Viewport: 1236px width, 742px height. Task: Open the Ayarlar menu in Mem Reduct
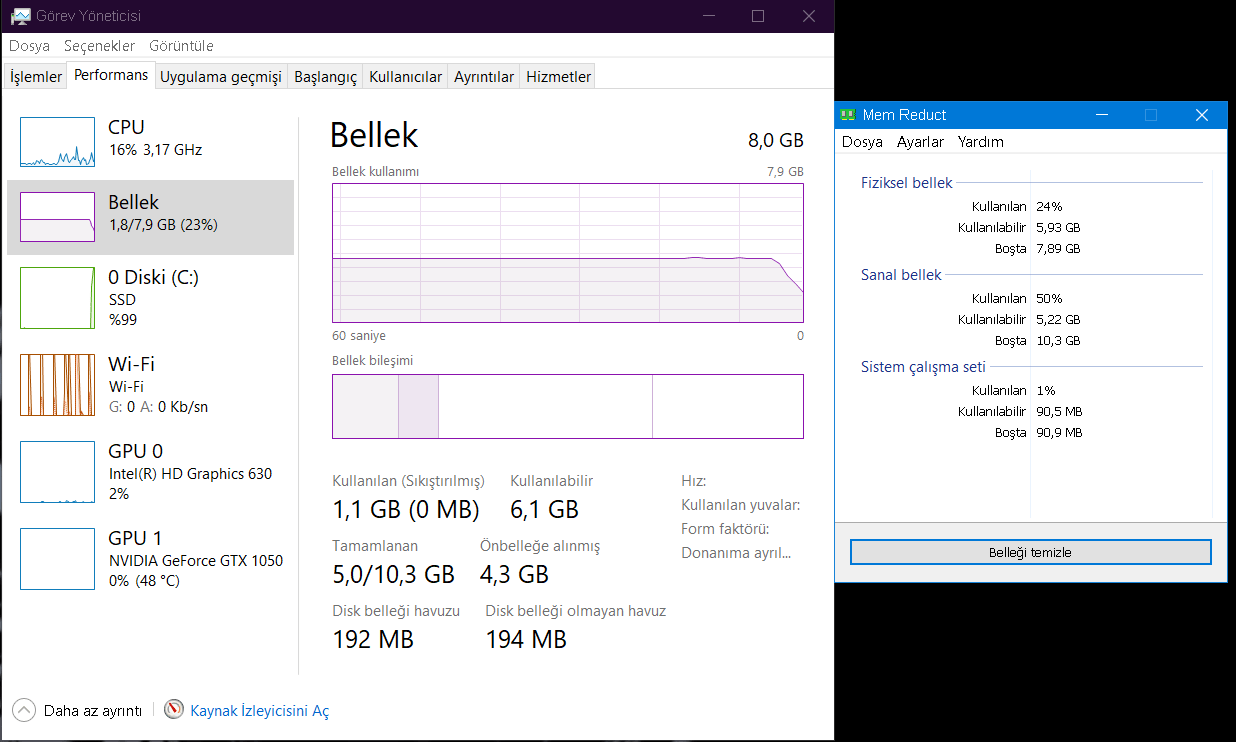pos(920,142)
